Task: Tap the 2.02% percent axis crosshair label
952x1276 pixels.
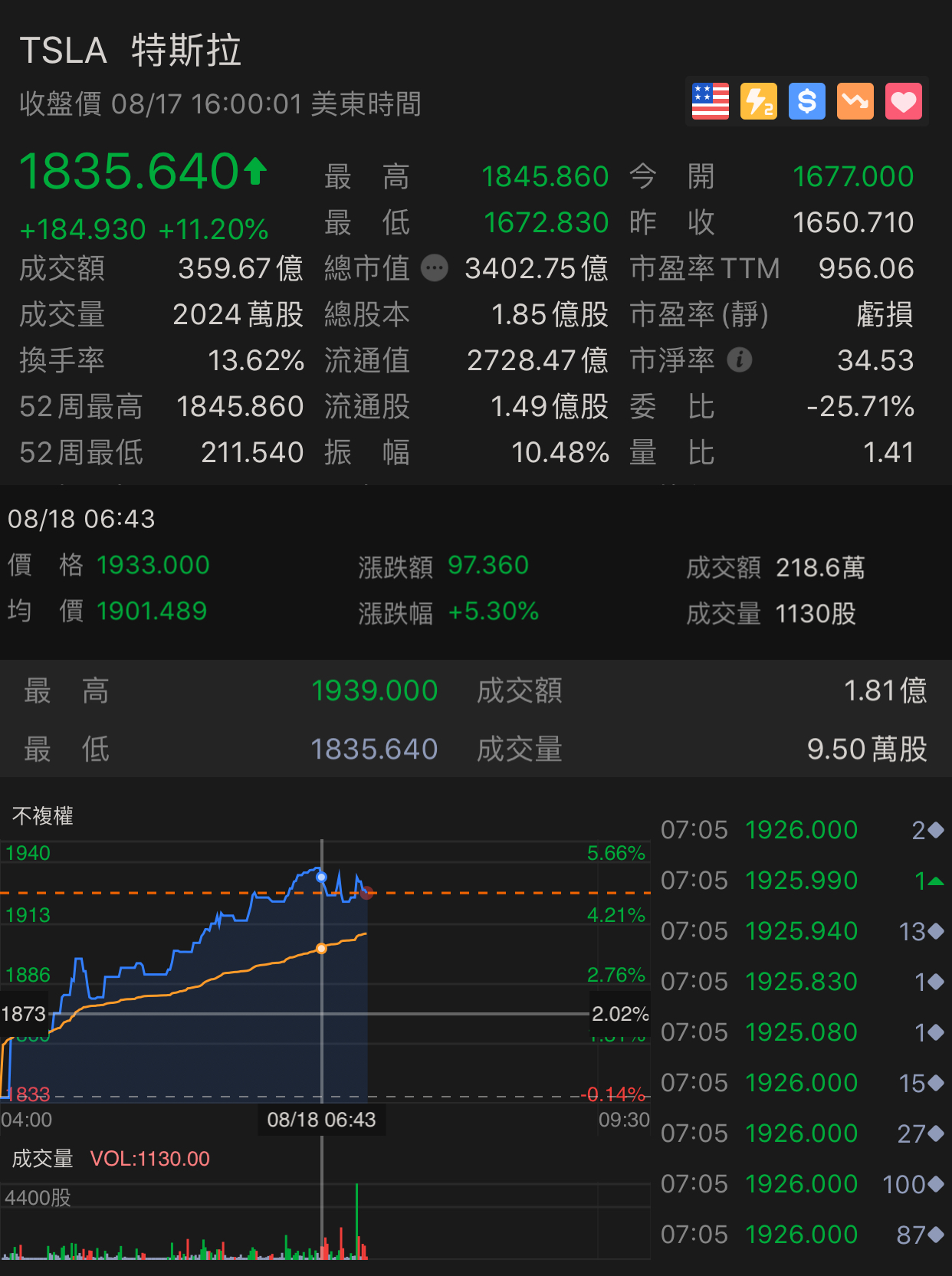Action: (x=619, y=1014)
